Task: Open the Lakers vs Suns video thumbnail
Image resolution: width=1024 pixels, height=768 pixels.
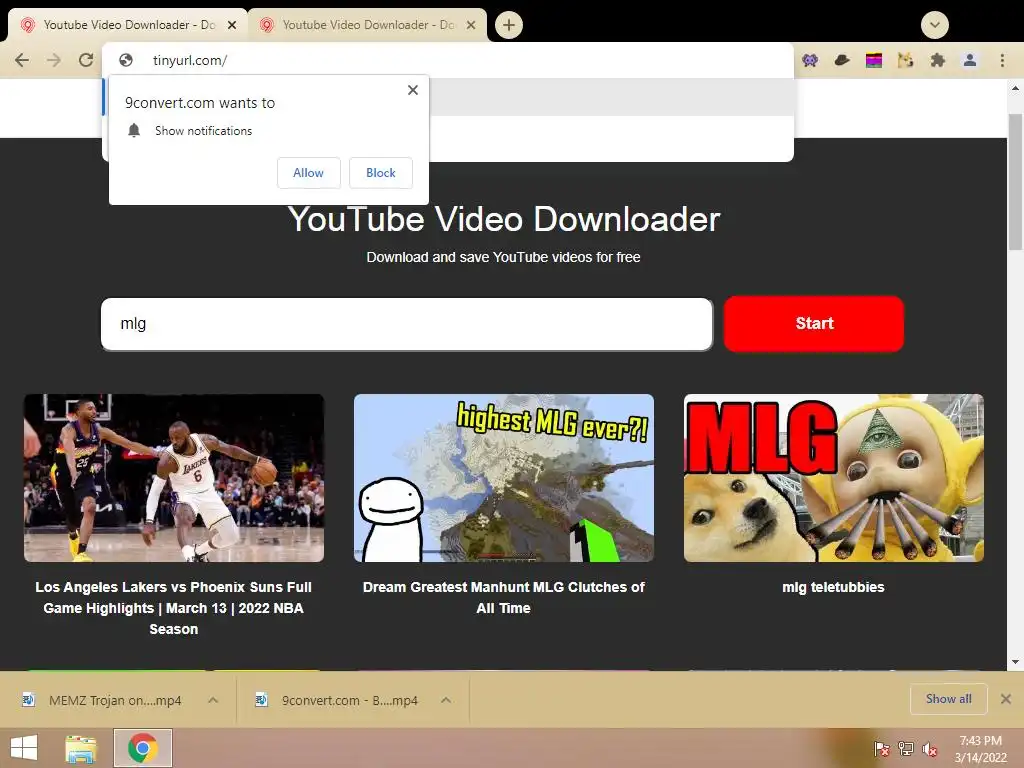Action: click(174, 477)
